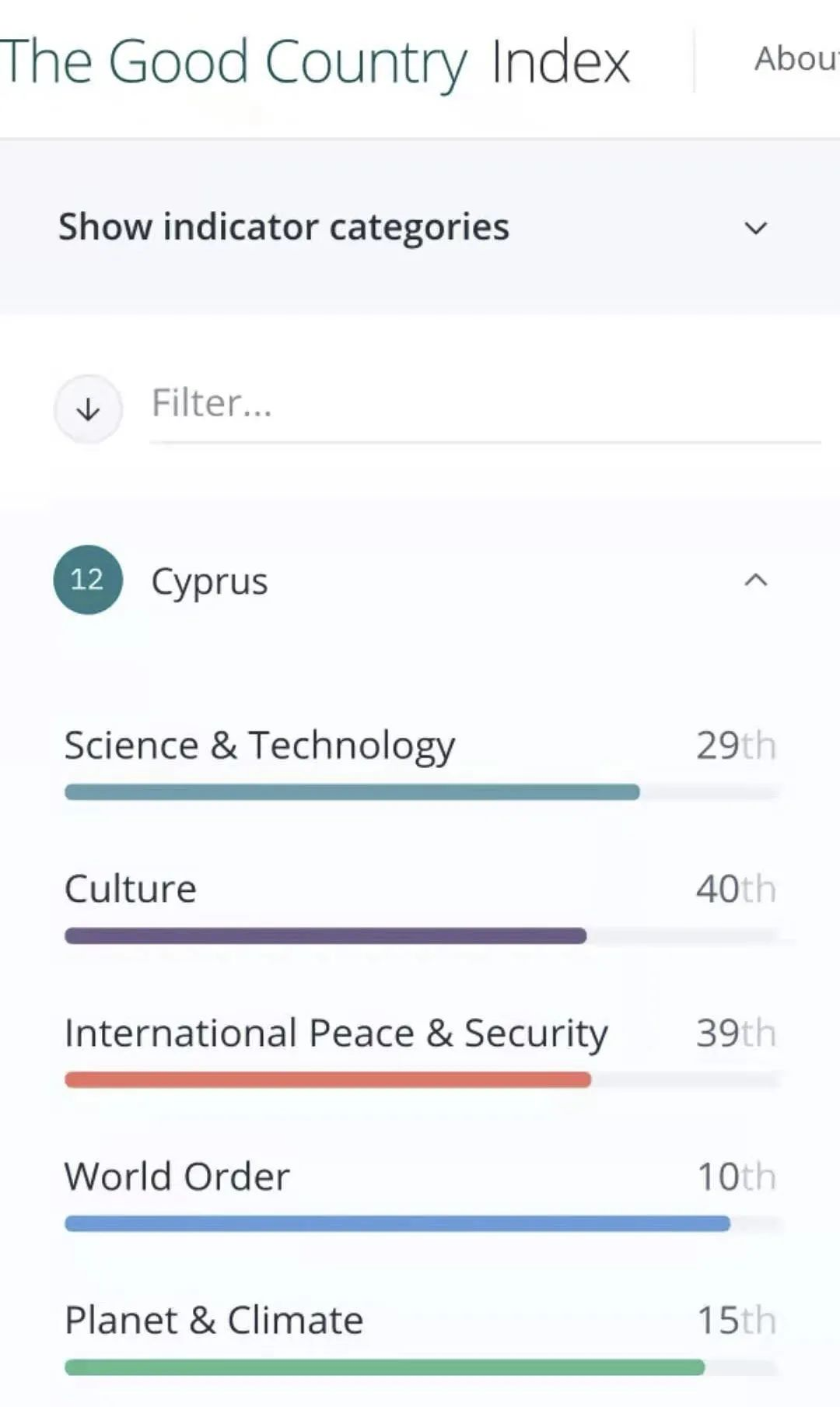Click the blue World Order ranking bar
This screenshot has width=840, height=1407.
pyautogui.click(x=397, y=1223)
